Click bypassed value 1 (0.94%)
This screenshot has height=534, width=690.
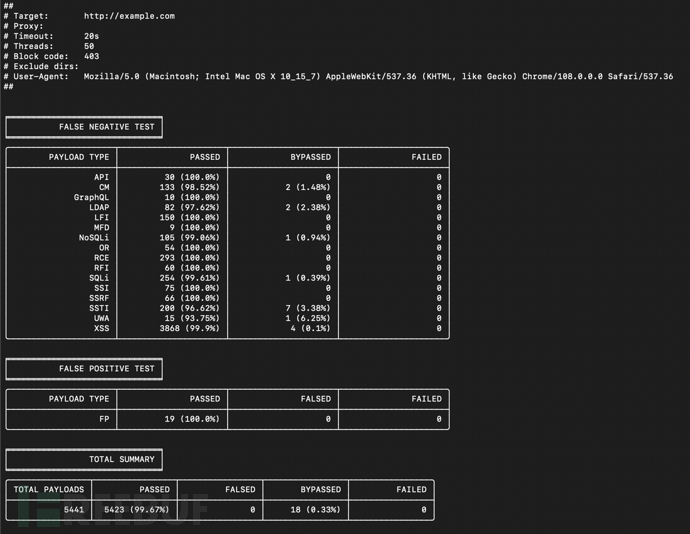308,238
